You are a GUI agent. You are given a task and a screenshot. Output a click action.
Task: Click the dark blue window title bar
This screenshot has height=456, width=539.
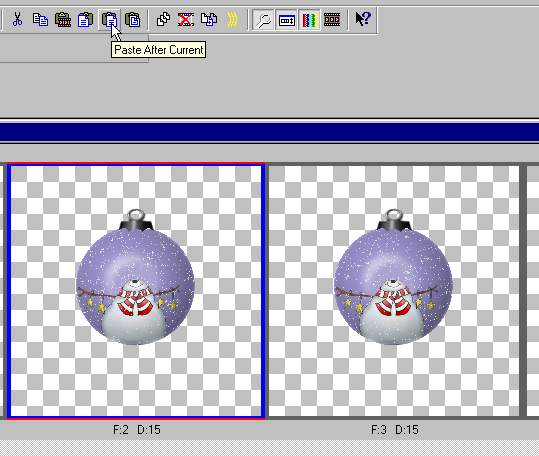[x=270, y=132]
